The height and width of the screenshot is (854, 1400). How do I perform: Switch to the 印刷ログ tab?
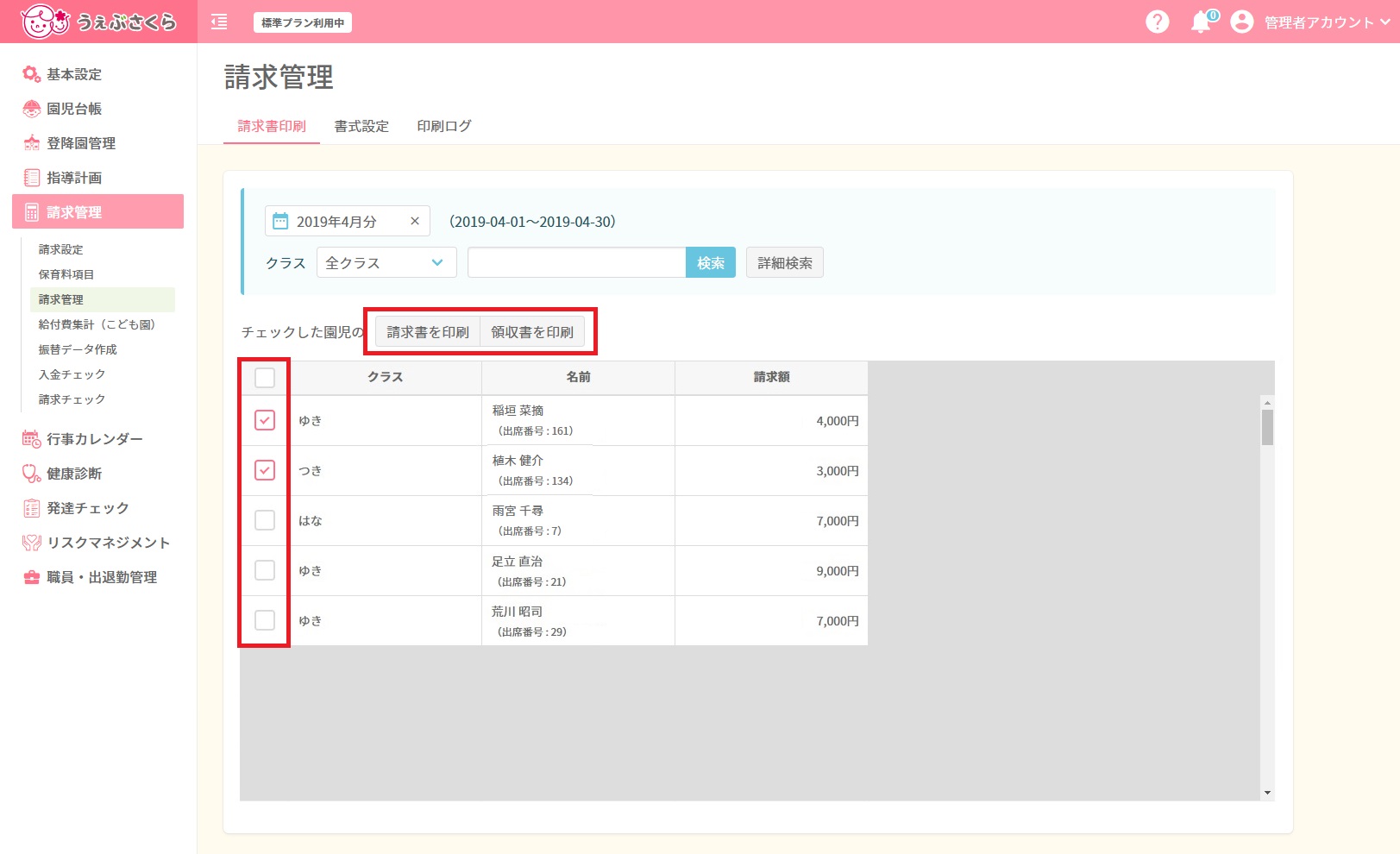444,126
